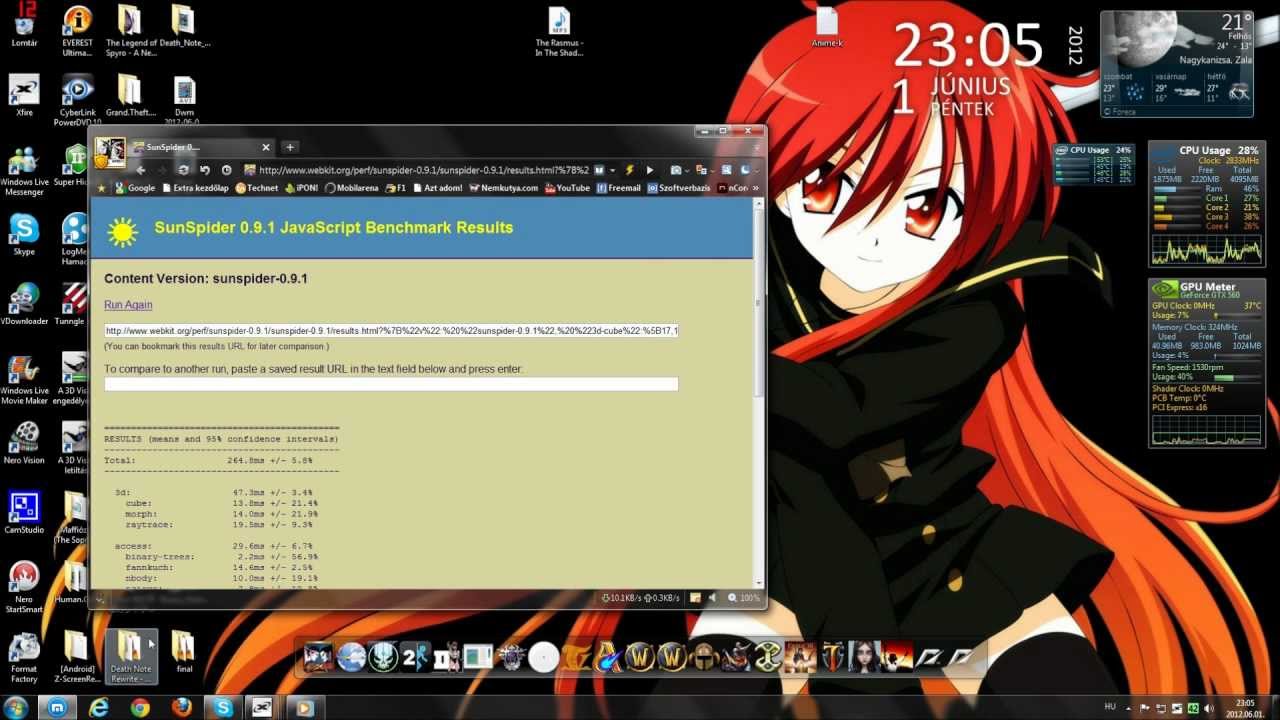Image resolution: width=1280 pixels, height=720 pixels.
Task: Expand the bookmarks bar overflow chevron
Action: point(757,188)
